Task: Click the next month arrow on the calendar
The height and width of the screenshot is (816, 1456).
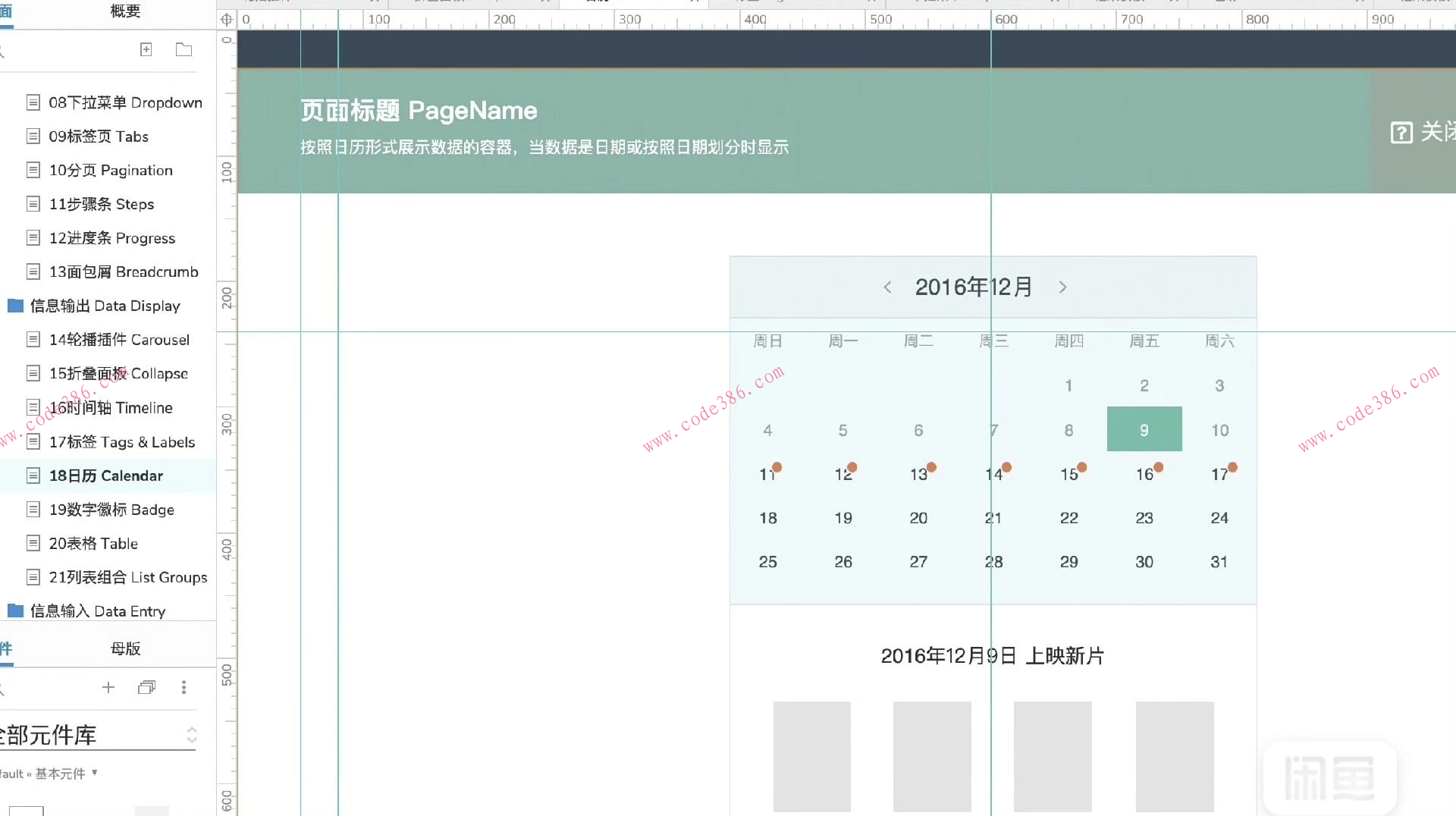Action: pos(1062,287)
